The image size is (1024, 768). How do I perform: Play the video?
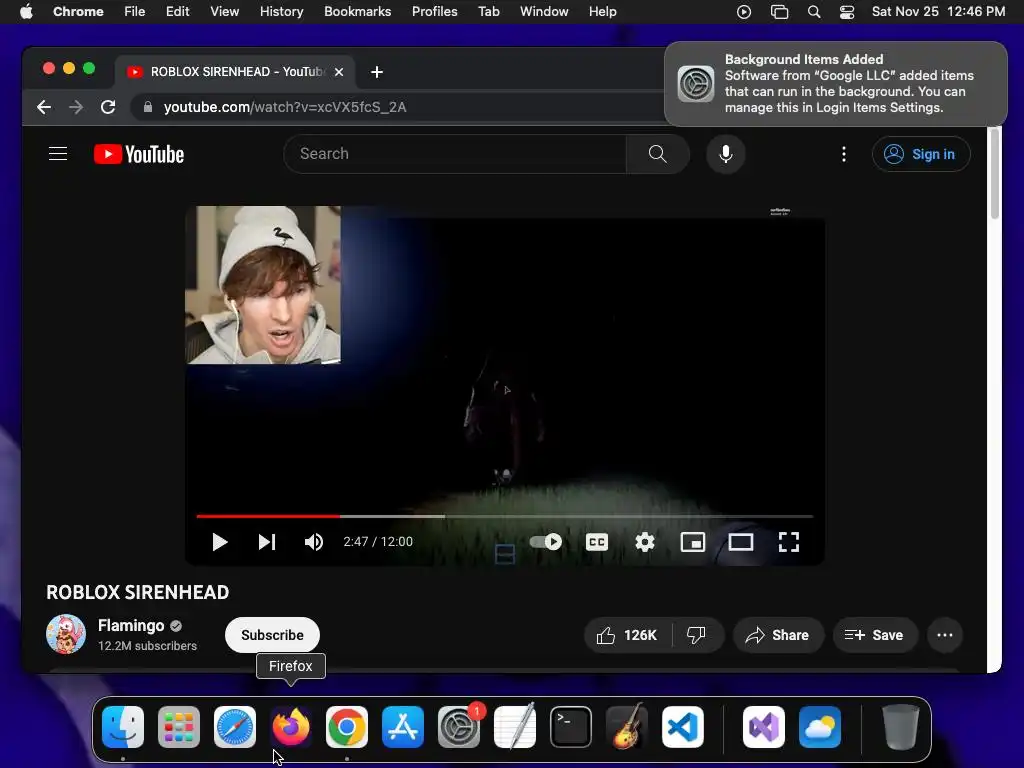pyautogui.click(x=219, y=542)
